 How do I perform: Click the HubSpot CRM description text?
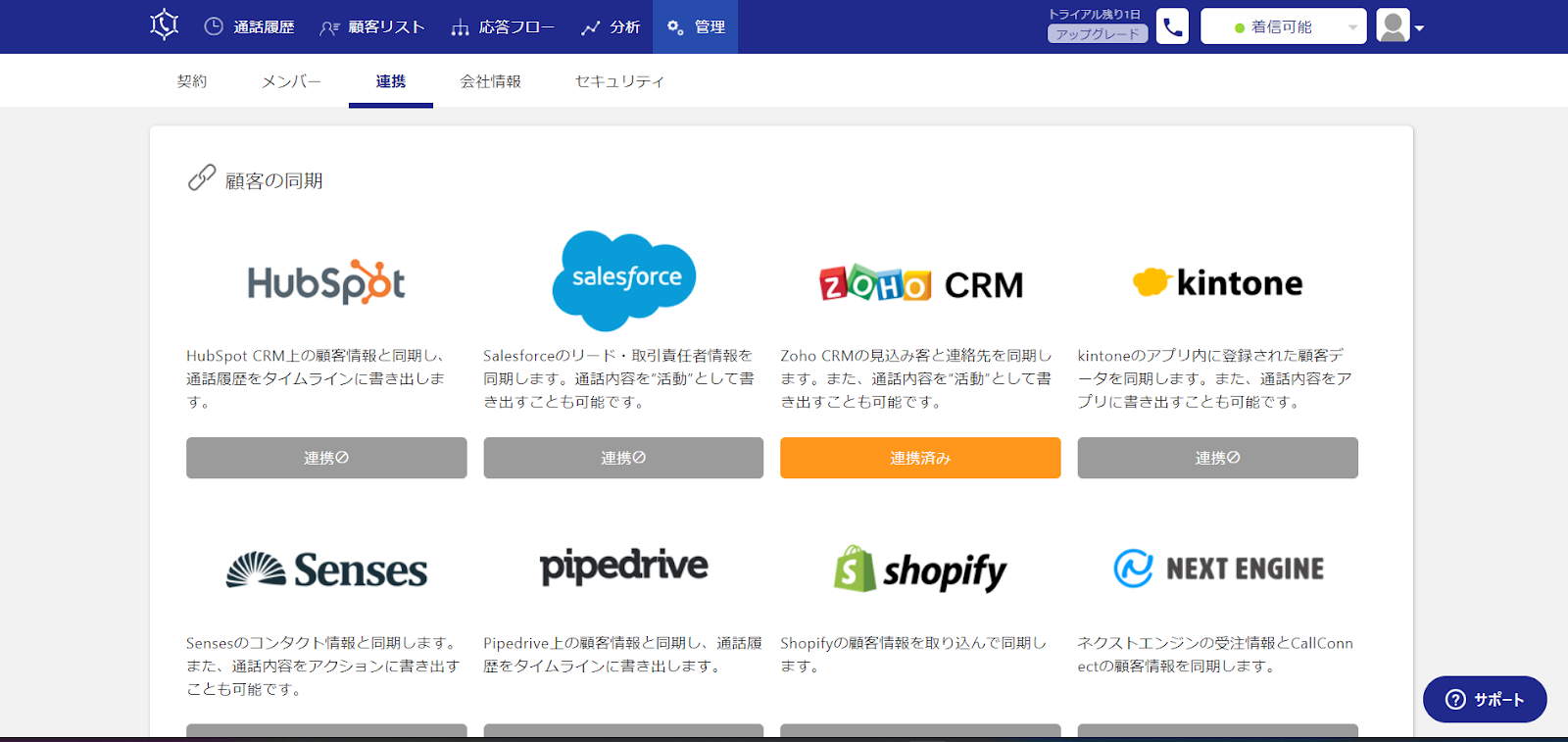click(x=317, y=378)
